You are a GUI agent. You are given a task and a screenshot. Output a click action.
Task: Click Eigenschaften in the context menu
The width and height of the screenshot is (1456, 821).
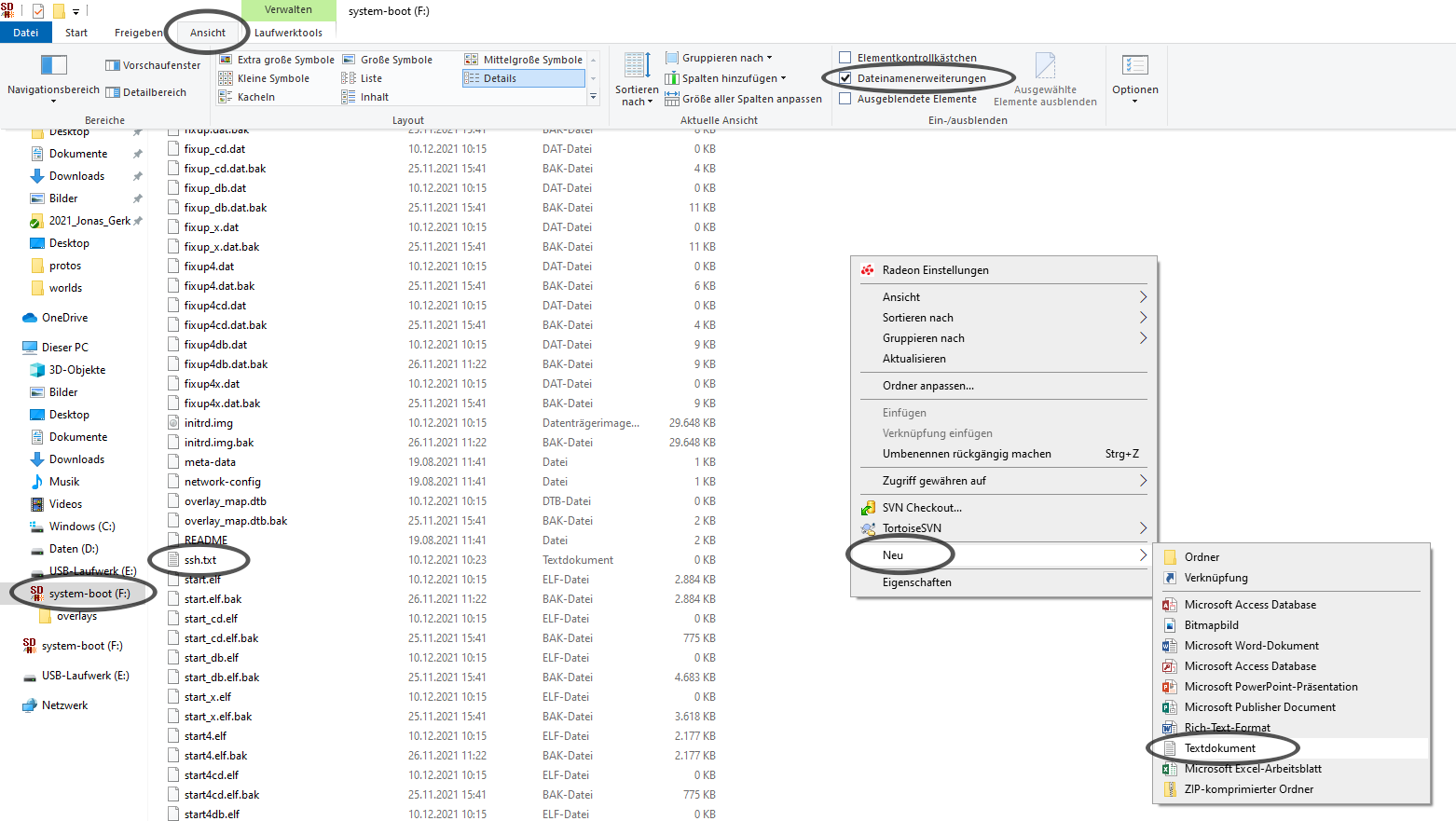[916, 582]
